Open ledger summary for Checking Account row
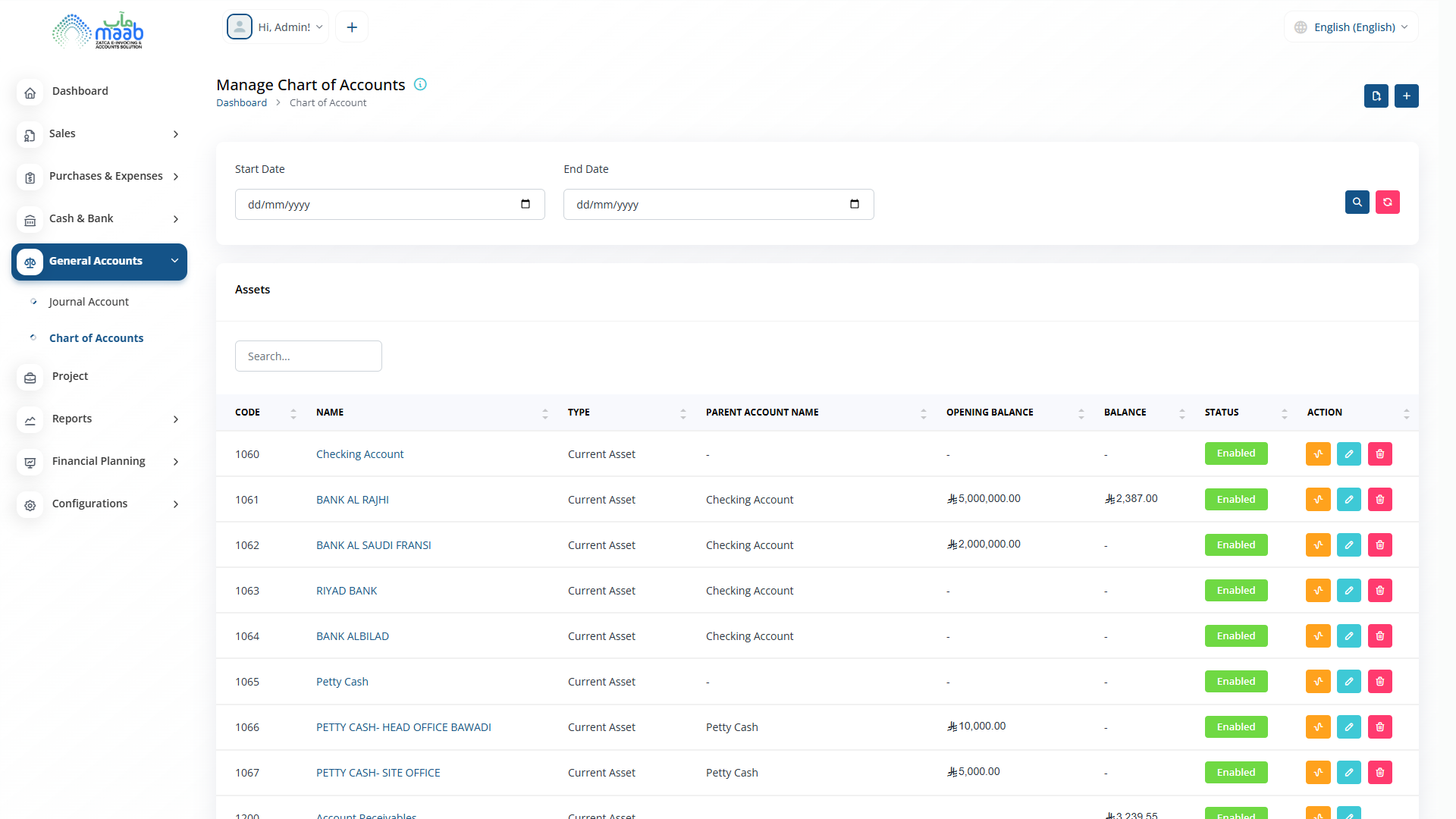This screenshot has width=1456, height=819. click(x=1318, y=454)
